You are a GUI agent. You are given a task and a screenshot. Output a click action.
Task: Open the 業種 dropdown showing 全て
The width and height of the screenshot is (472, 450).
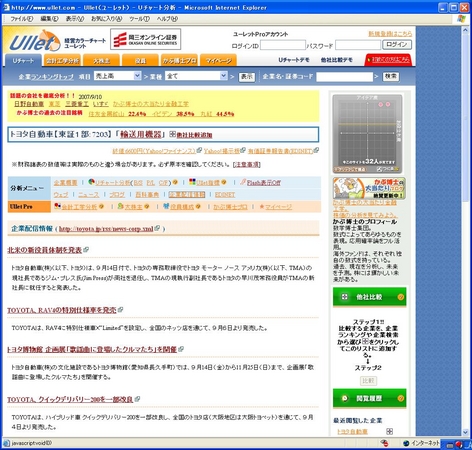[196, 76]
